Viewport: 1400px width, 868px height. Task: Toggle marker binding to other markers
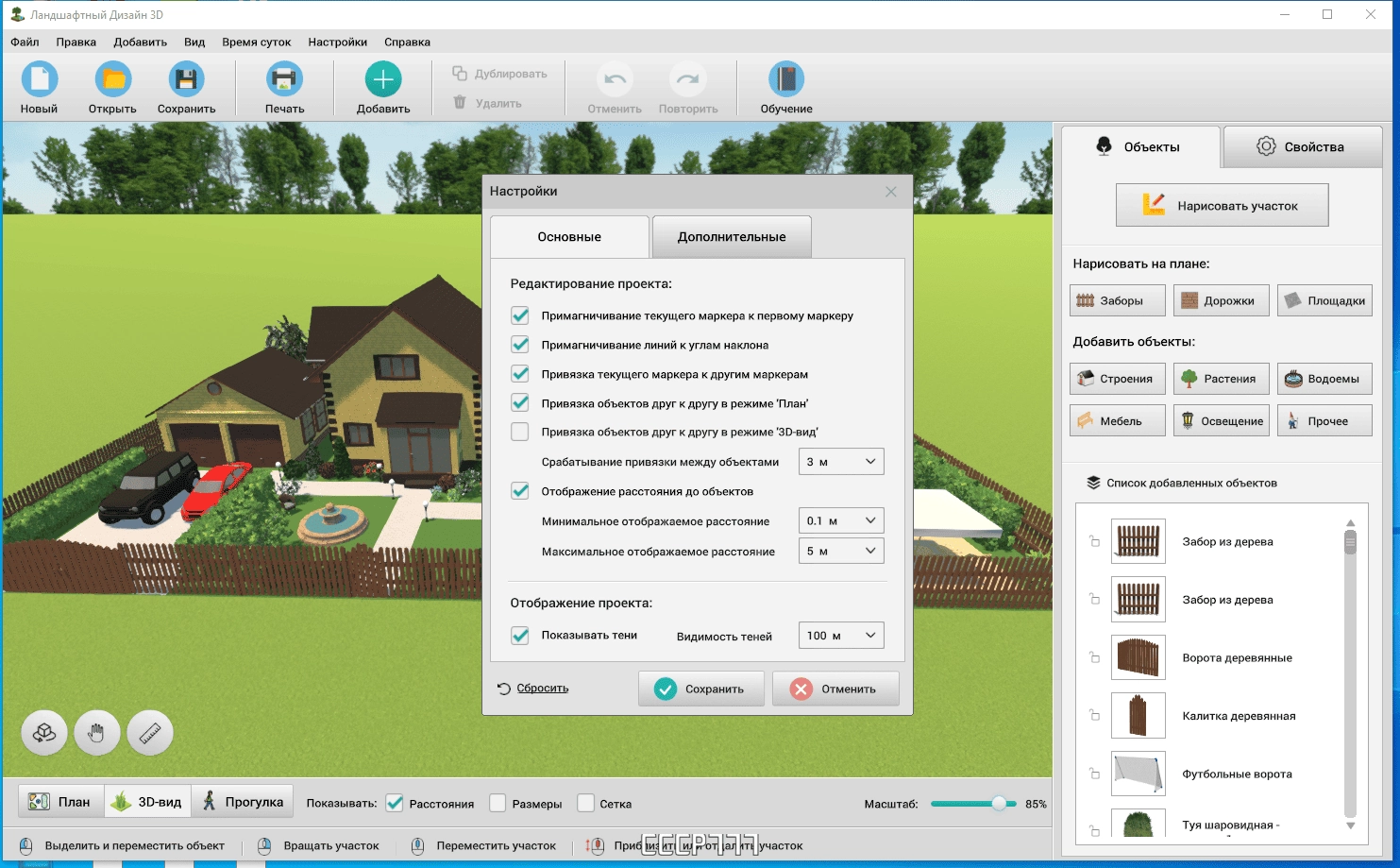[x=520, y=374]
